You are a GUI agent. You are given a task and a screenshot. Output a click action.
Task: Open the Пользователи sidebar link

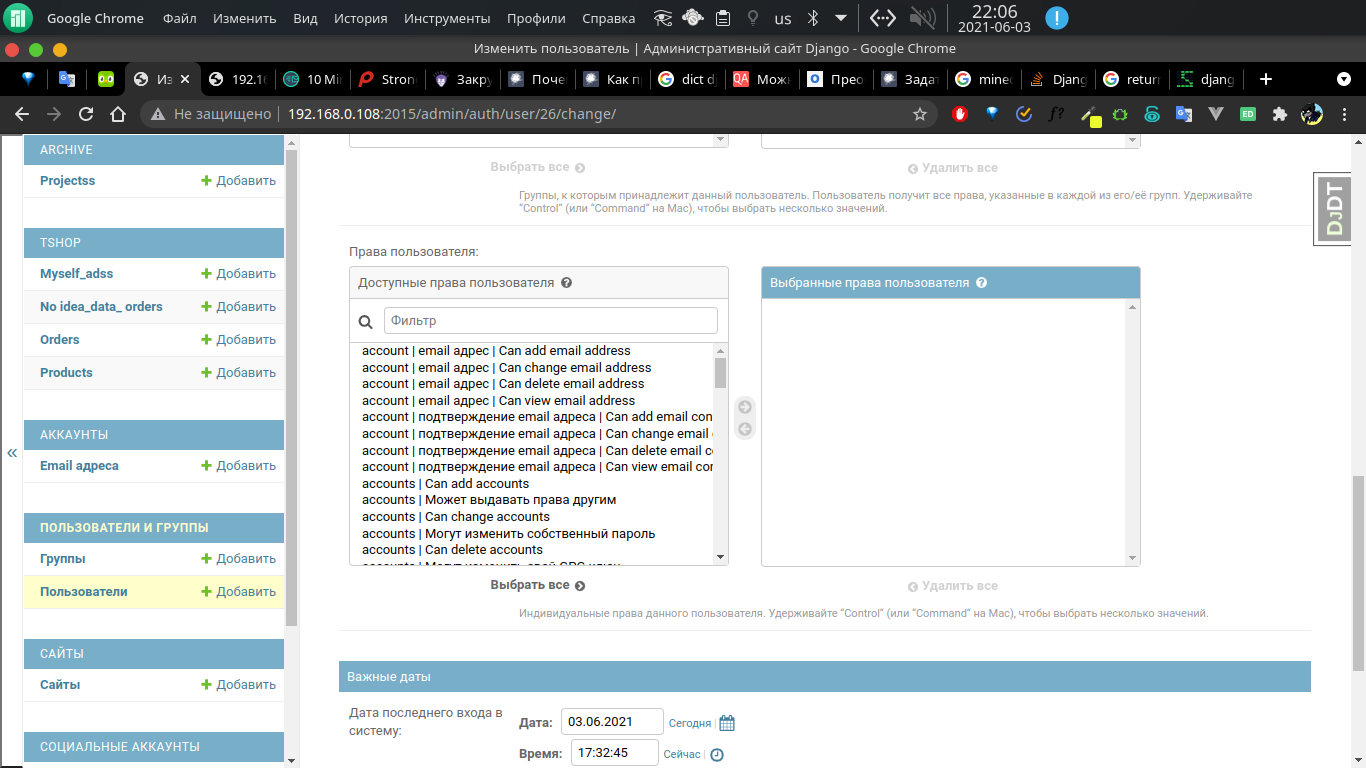point(84,592)
